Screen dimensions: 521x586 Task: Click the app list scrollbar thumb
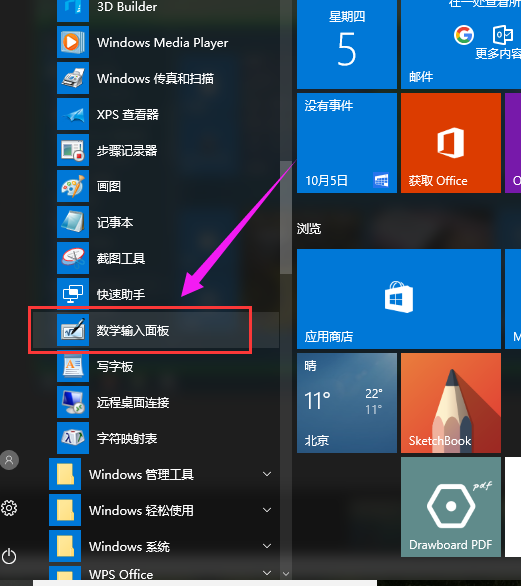click(286, 218)
